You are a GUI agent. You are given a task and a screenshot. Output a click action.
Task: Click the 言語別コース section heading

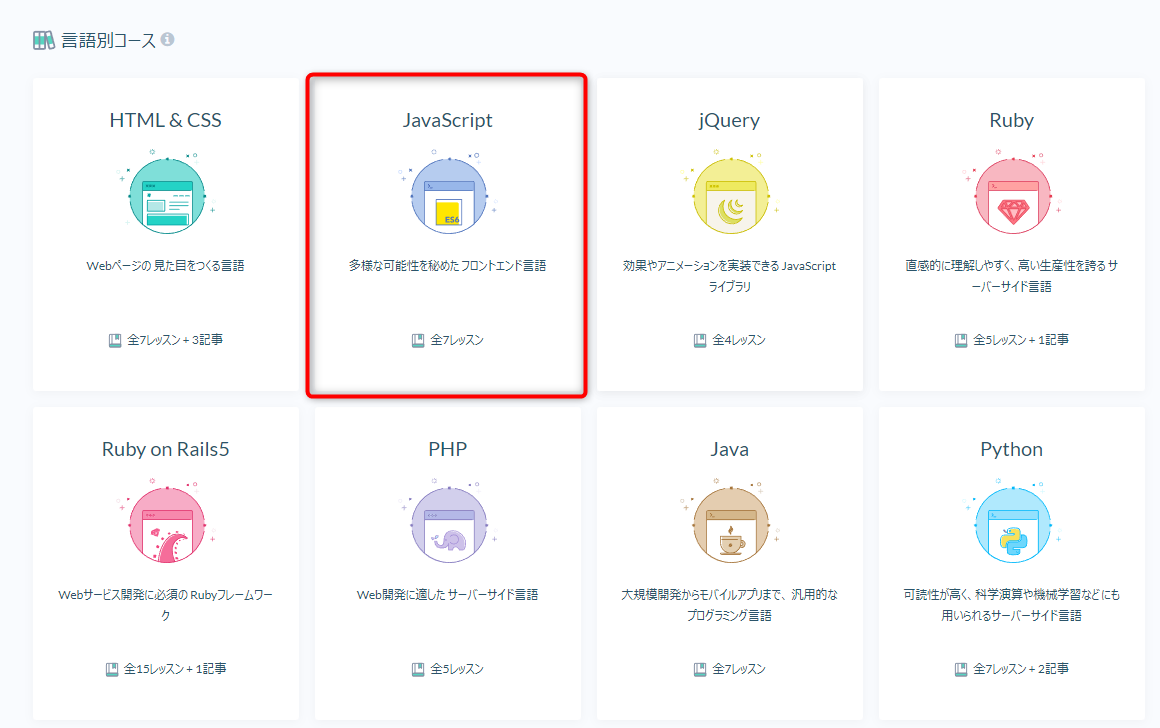pos(109,40)
